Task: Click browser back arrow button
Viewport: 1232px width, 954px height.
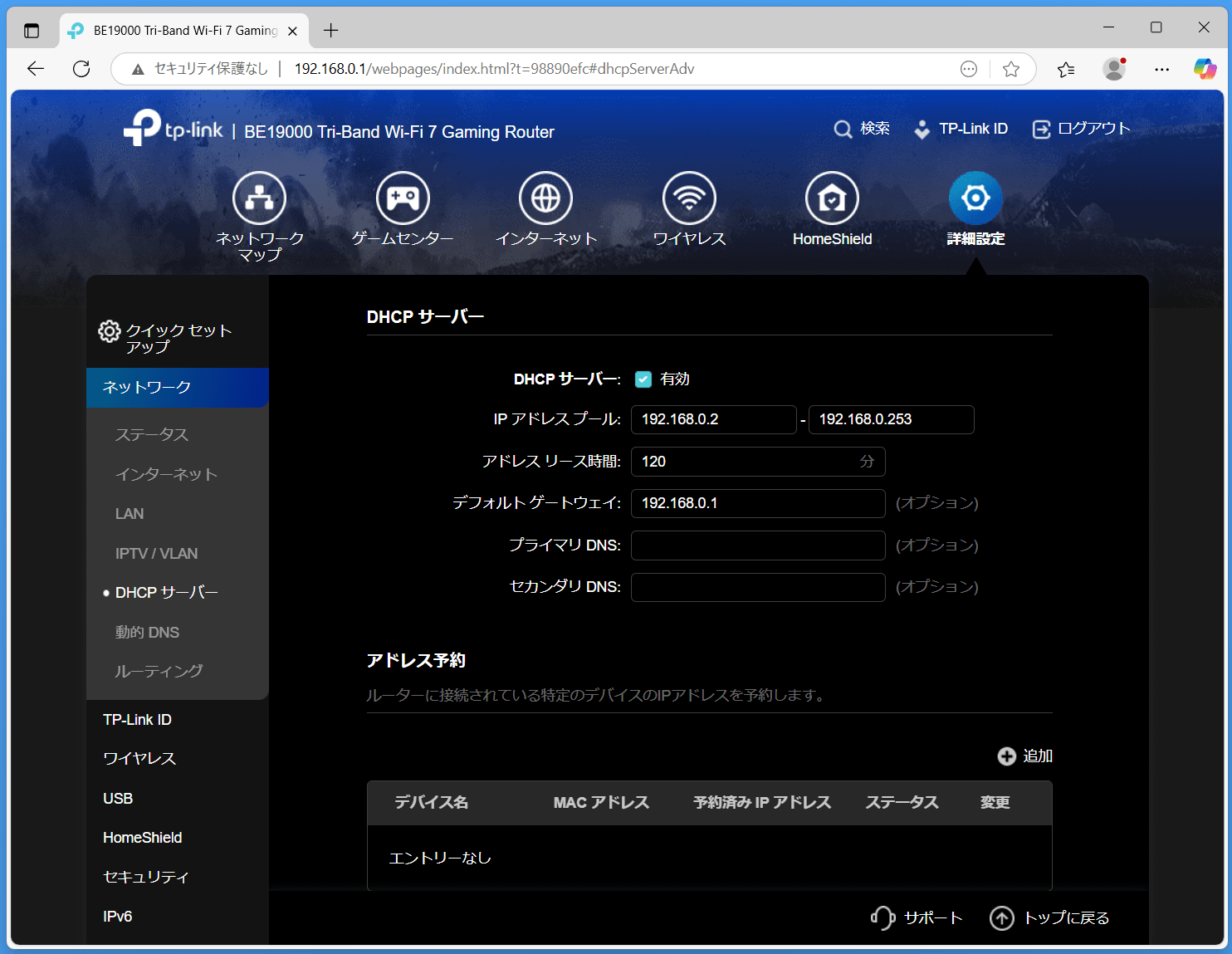Action: [x=36, y=69]
